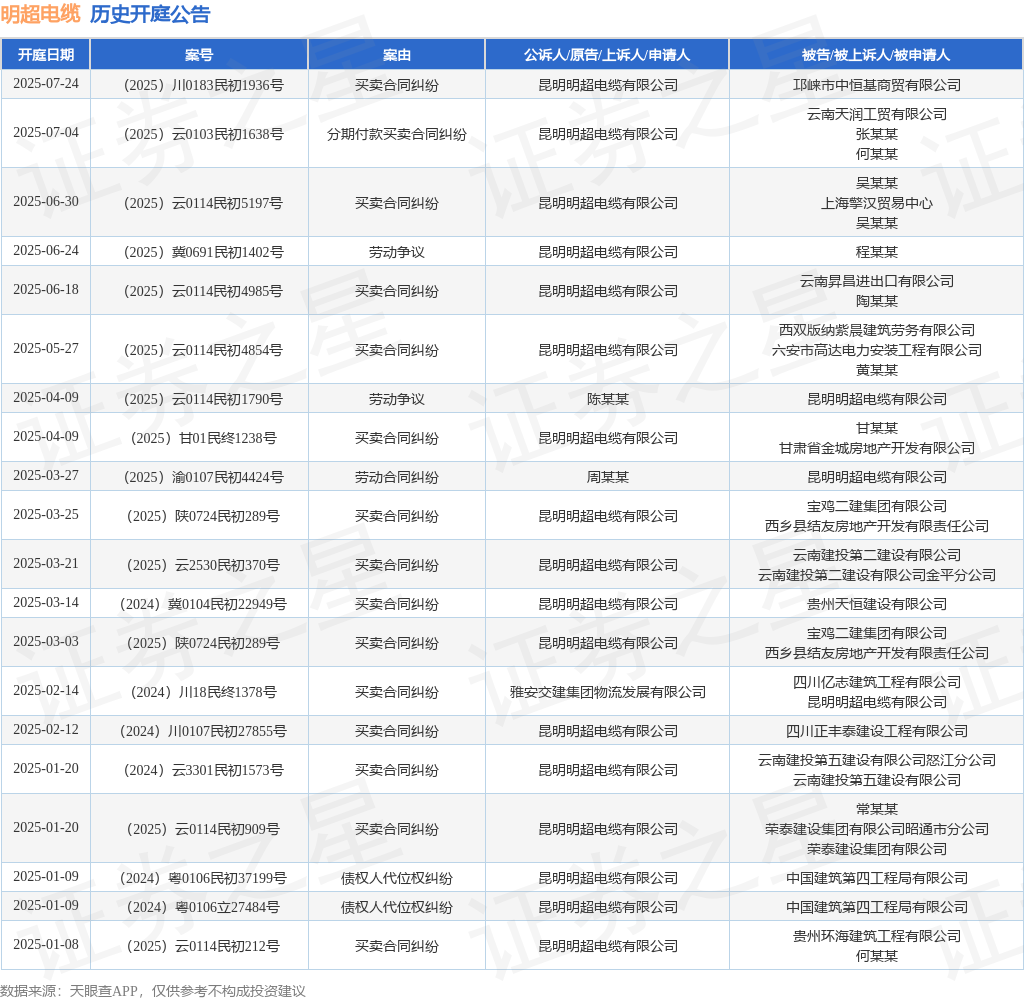Click defendant '四川亿志建筑工程有限公司'
Viewport: 1024px width, 1000px height.
point(876,683)
